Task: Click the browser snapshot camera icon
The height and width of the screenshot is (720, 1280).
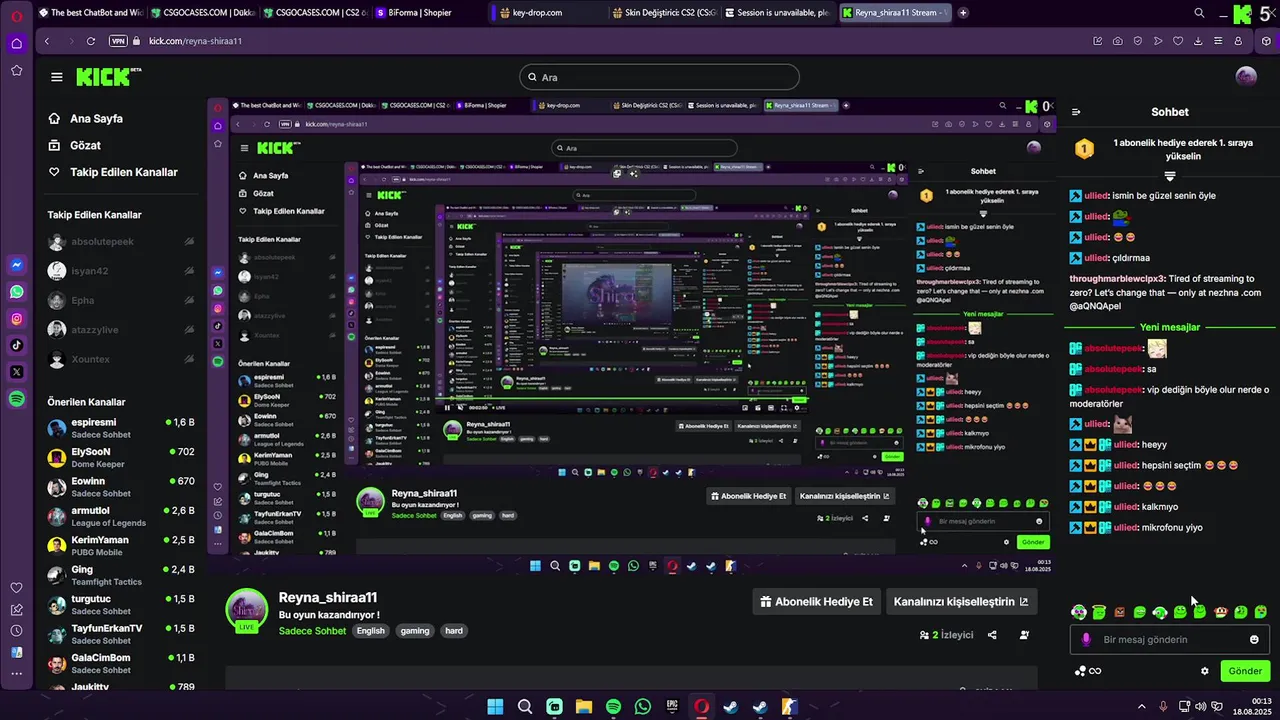Action: tap(1117, 41)
